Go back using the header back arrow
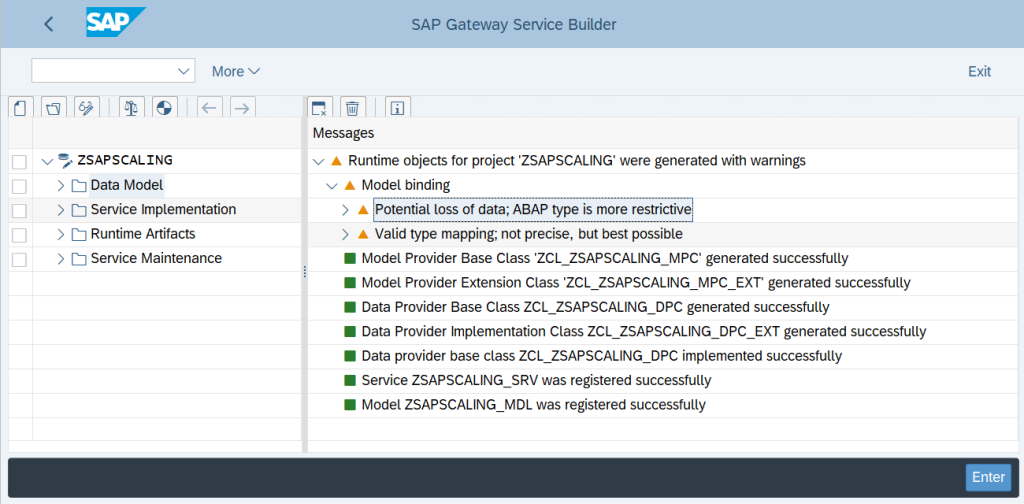Image resolution: width=1024 pixels, height=504 pixels. (49, 24)
